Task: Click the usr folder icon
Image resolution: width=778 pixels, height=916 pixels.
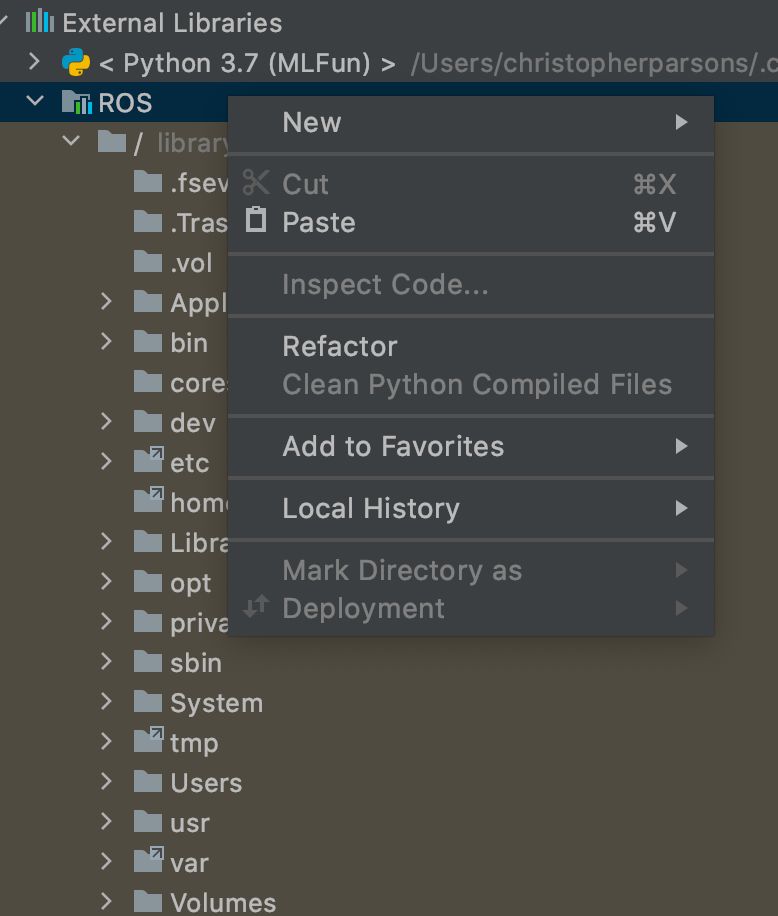Action: click(148, 822)
